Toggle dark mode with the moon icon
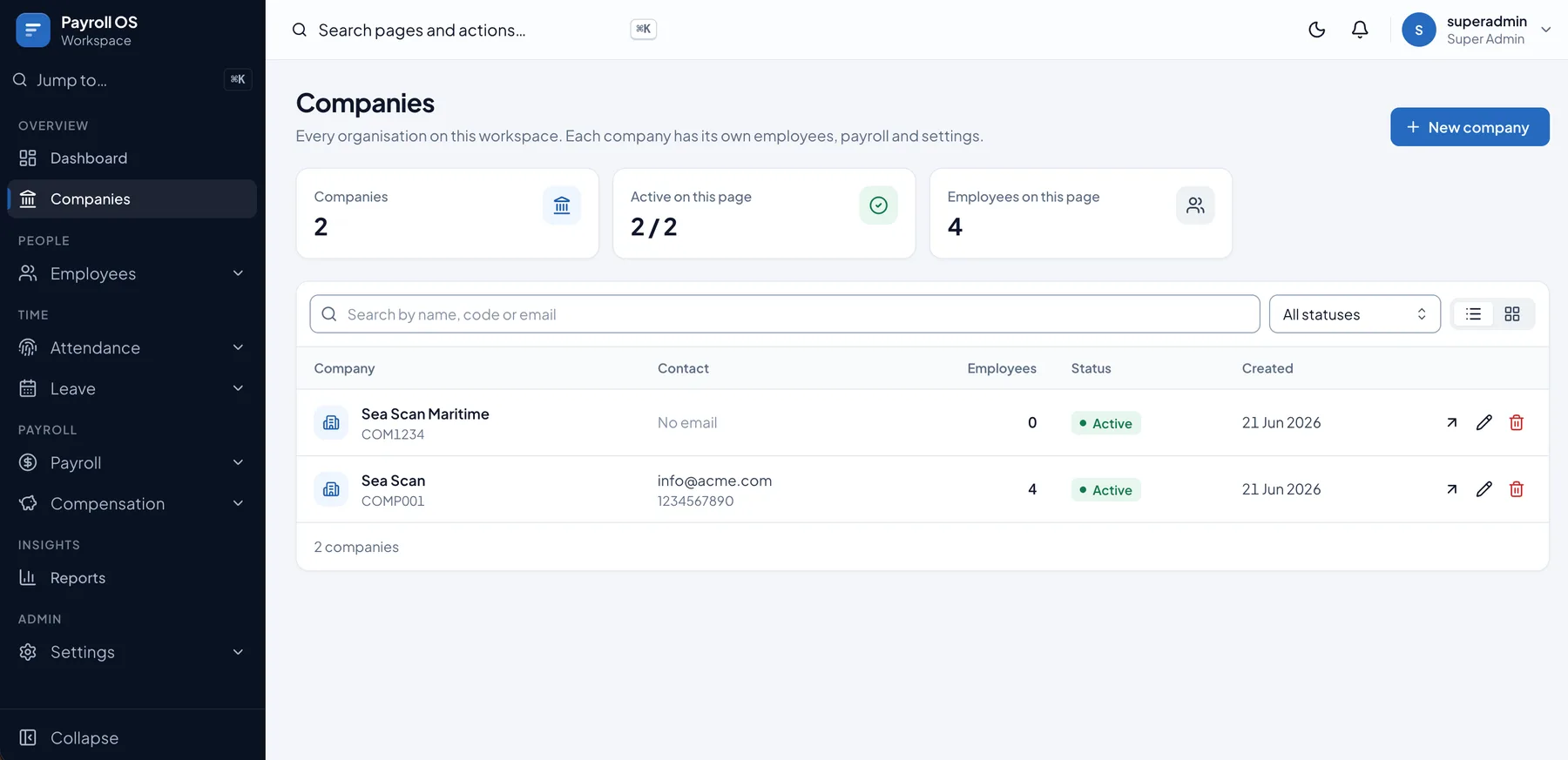This screenshot has width=1568, height=760. [x=1316, y=30]
